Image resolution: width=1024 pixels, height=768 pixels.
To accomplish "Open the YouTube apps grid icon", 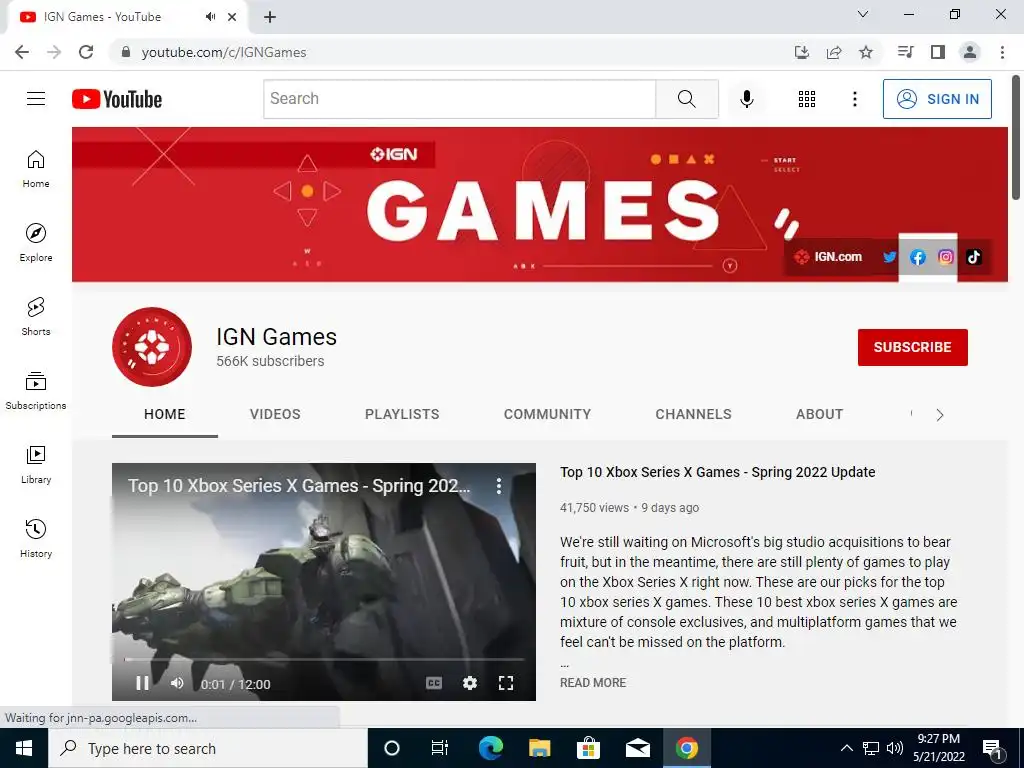I will (807, 99).
